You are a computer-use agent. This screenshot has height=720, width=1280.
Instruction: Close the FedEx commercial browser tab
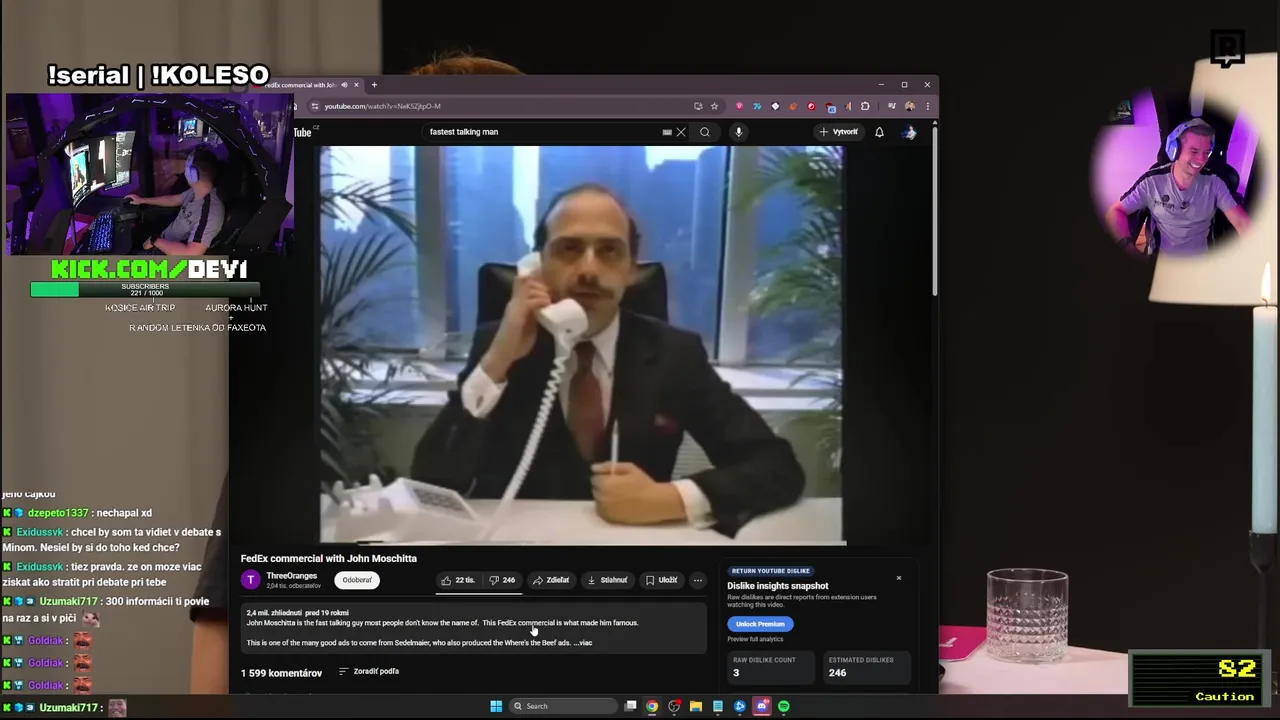coord(356,85)
